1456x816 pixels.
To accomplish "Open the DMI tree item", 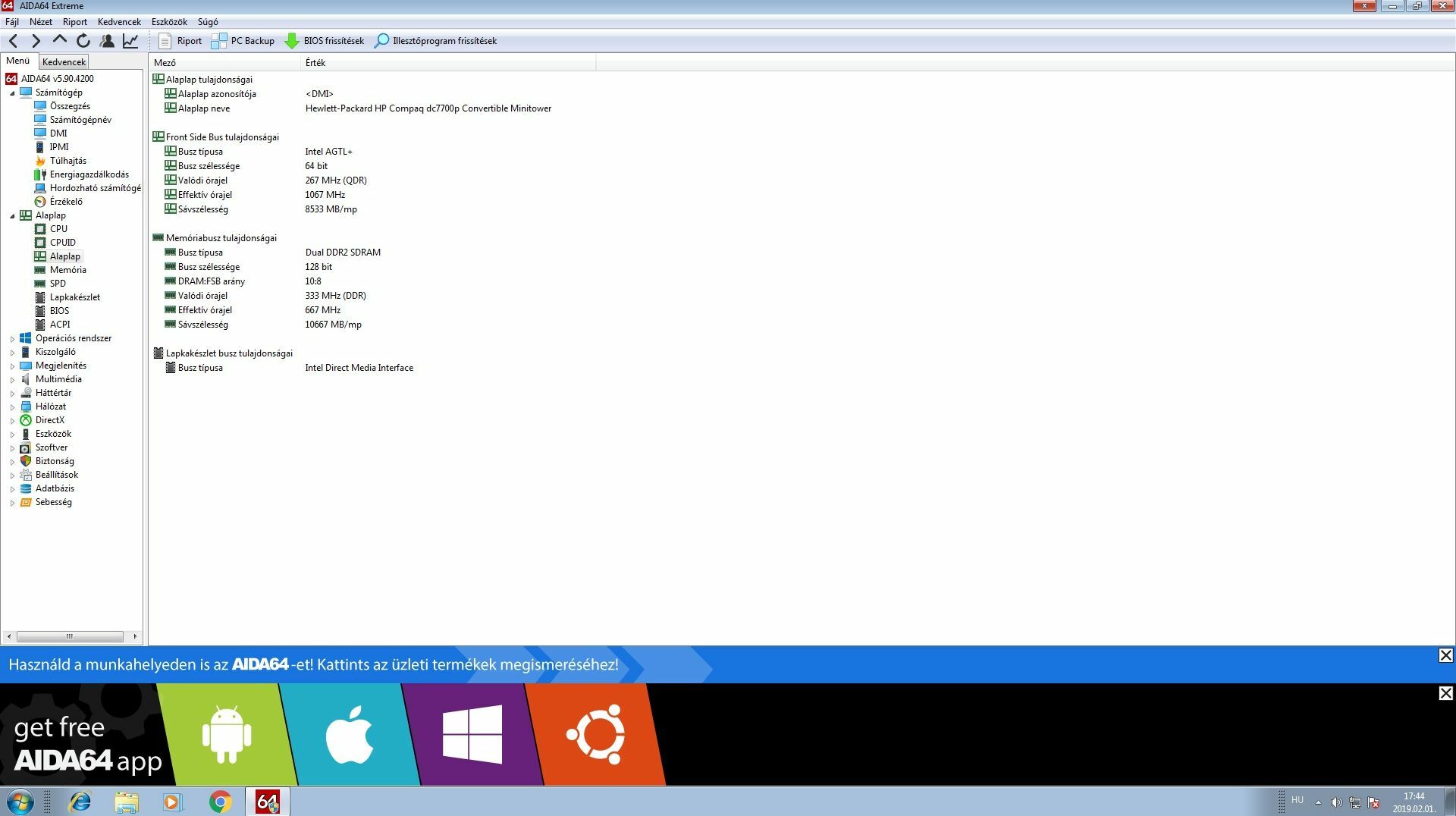I will (58, 133).
